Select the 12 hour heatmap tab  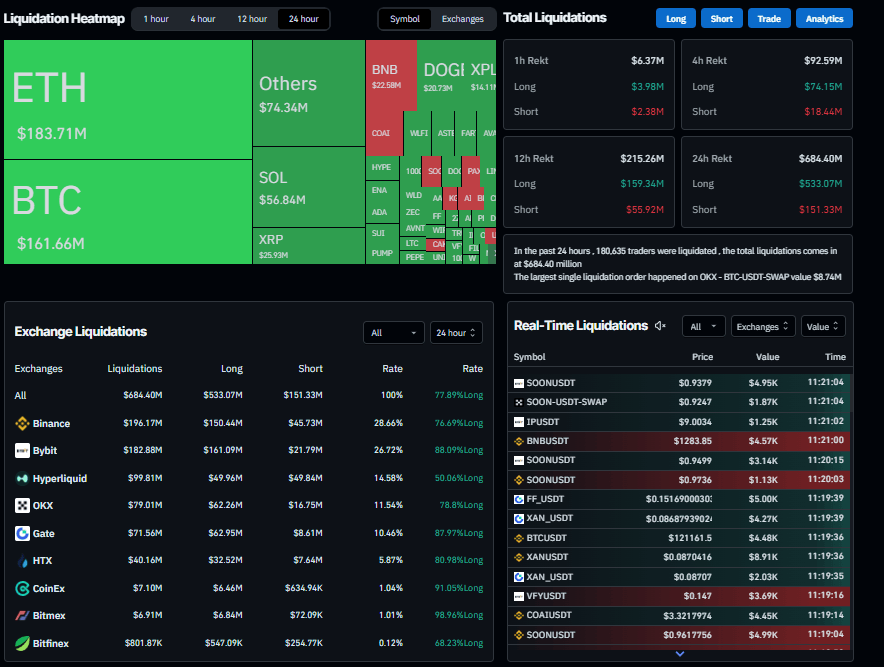[x=252, y=19]
